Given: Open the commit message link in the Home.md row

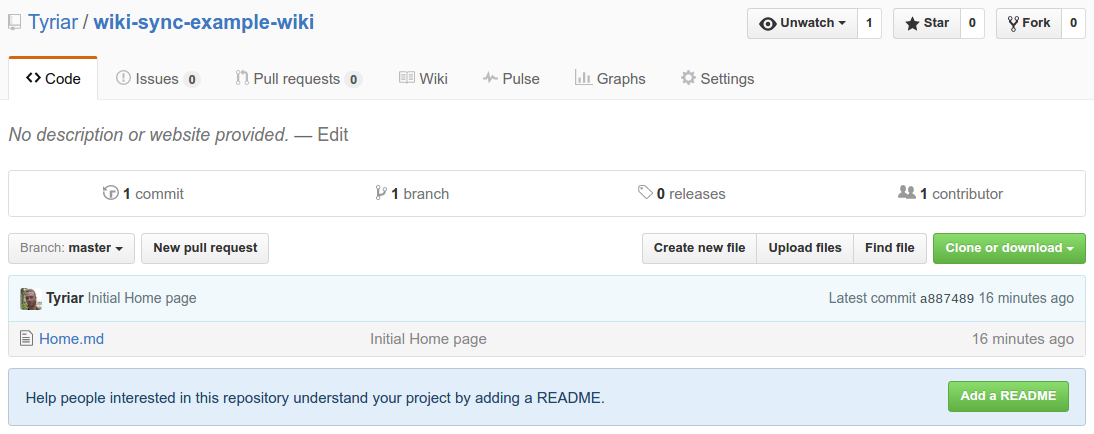Looking at the screenshot, I should [x=428, y=339].
